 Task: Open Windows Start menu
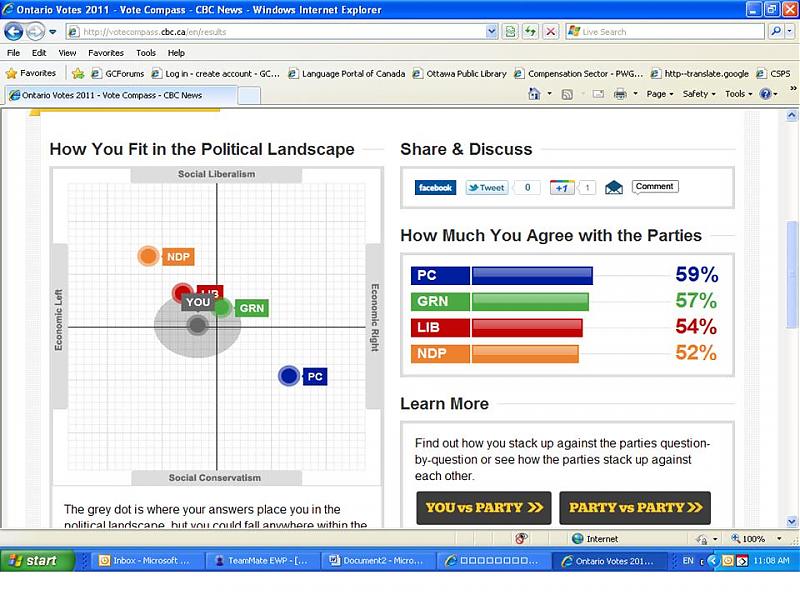click(37, 560)
